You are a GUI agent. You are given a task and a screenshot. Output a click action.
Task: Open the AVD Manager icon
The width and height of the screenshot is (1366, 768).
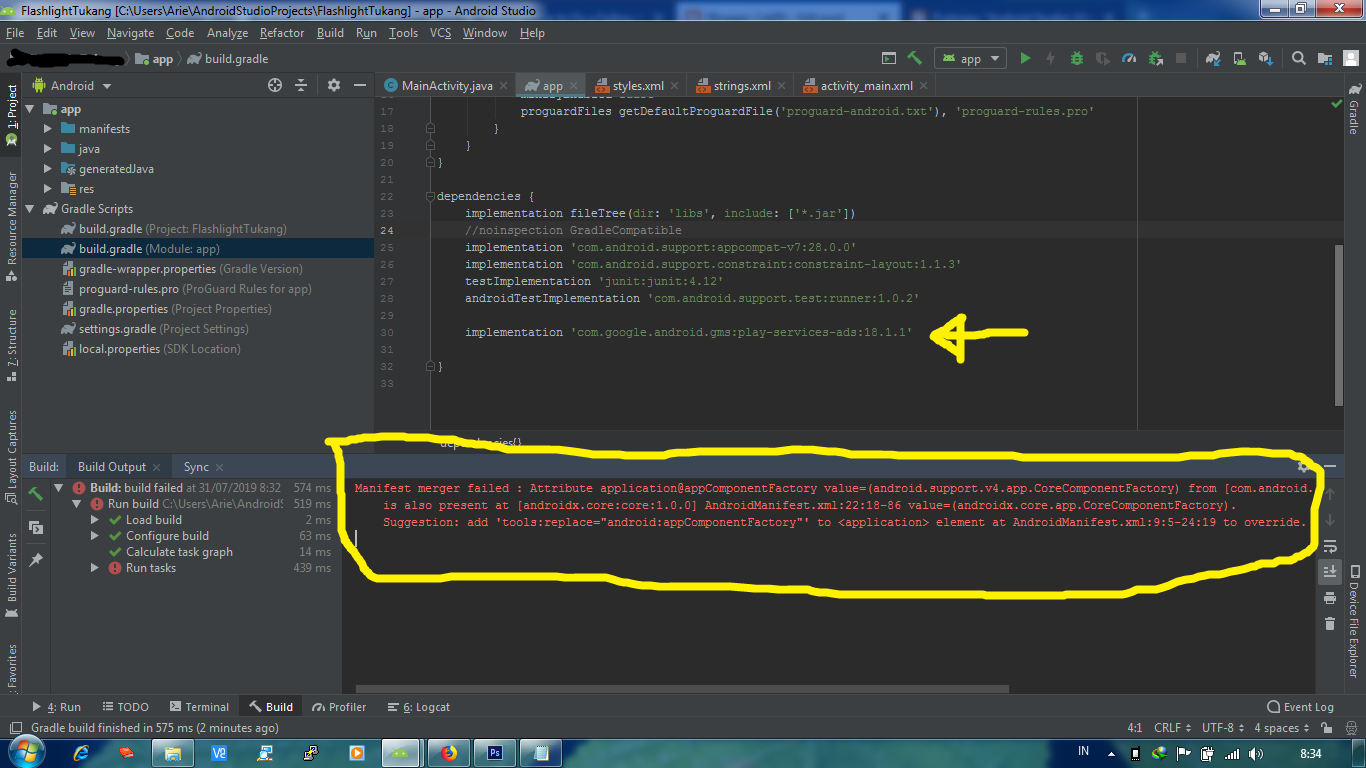tap(1240, 58)
